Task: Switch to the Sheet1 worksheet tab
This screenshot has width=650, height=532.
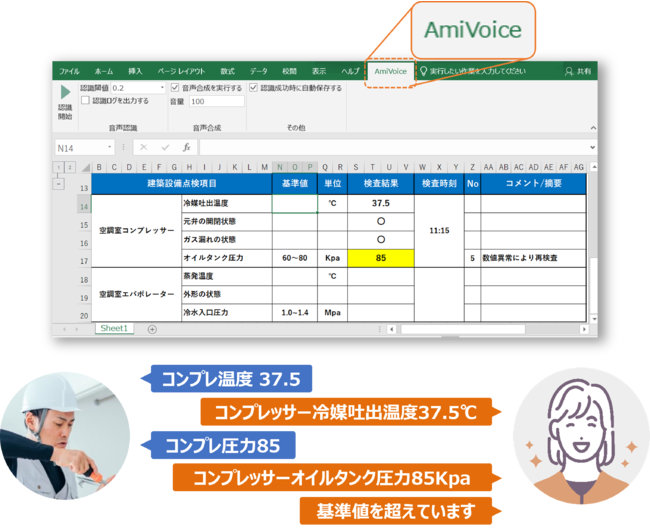Action: pyautogui.click(x=113, y=329)
